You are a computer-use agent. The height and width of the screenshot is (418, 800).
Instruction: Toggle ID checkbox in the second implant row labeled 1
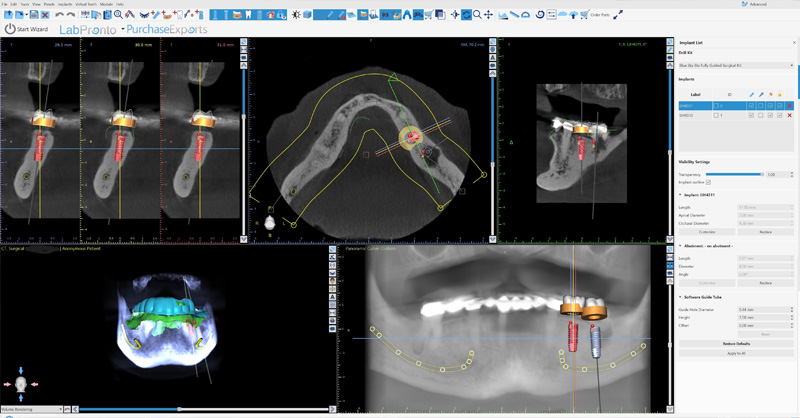point(716,115)
